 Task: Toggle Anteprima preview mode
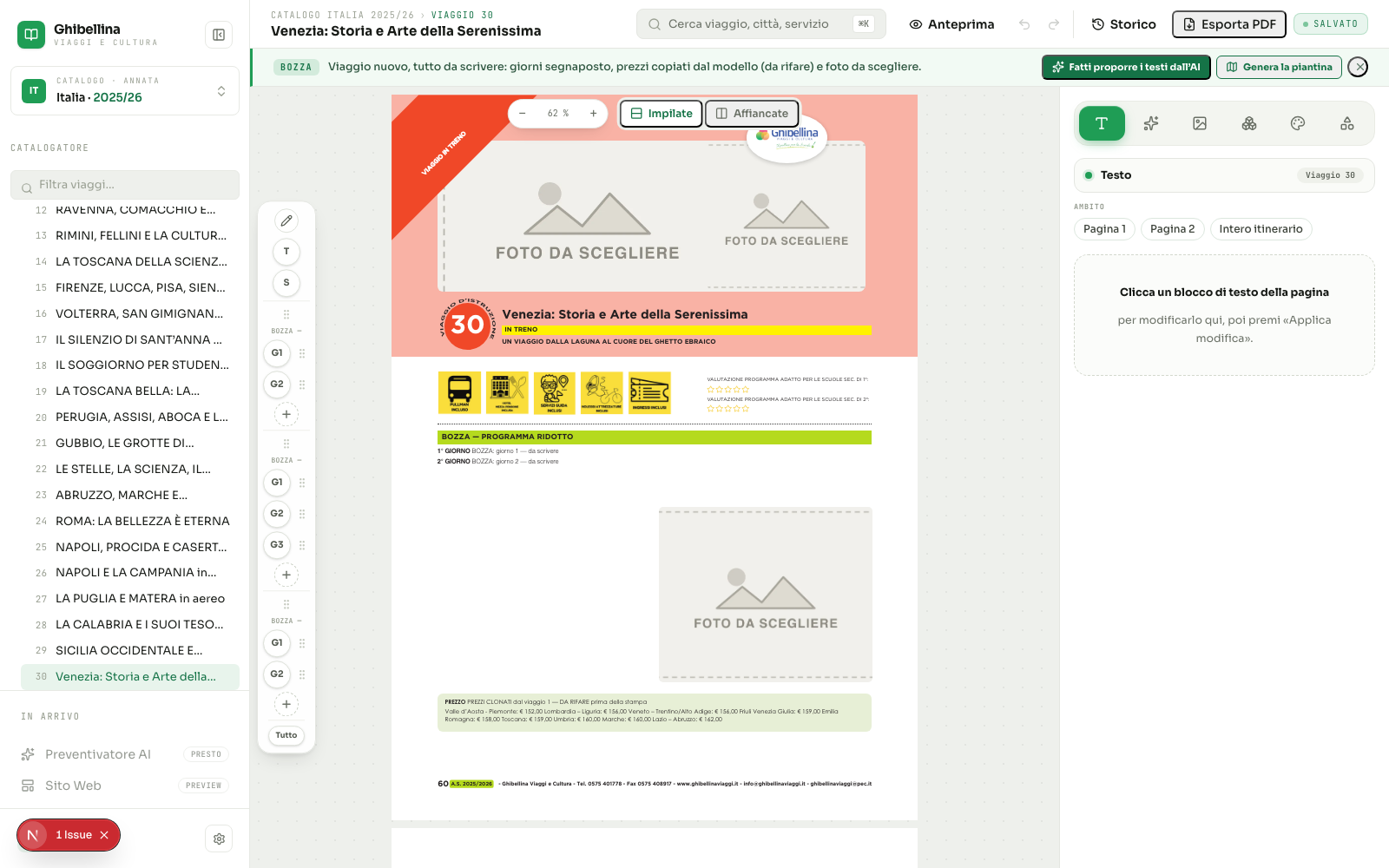point(951,24)
